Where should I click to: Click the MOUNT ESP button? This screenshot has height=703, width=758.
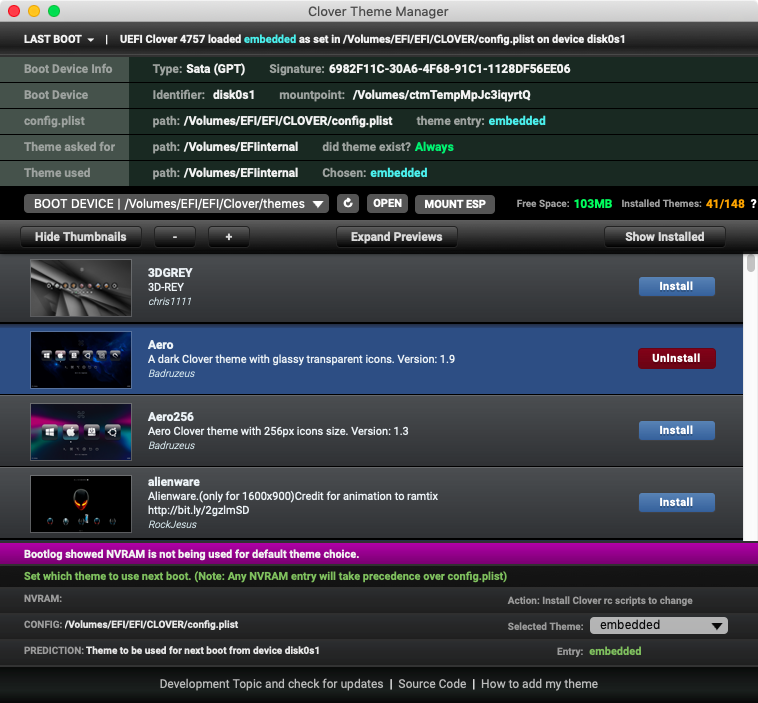(455, 204)
